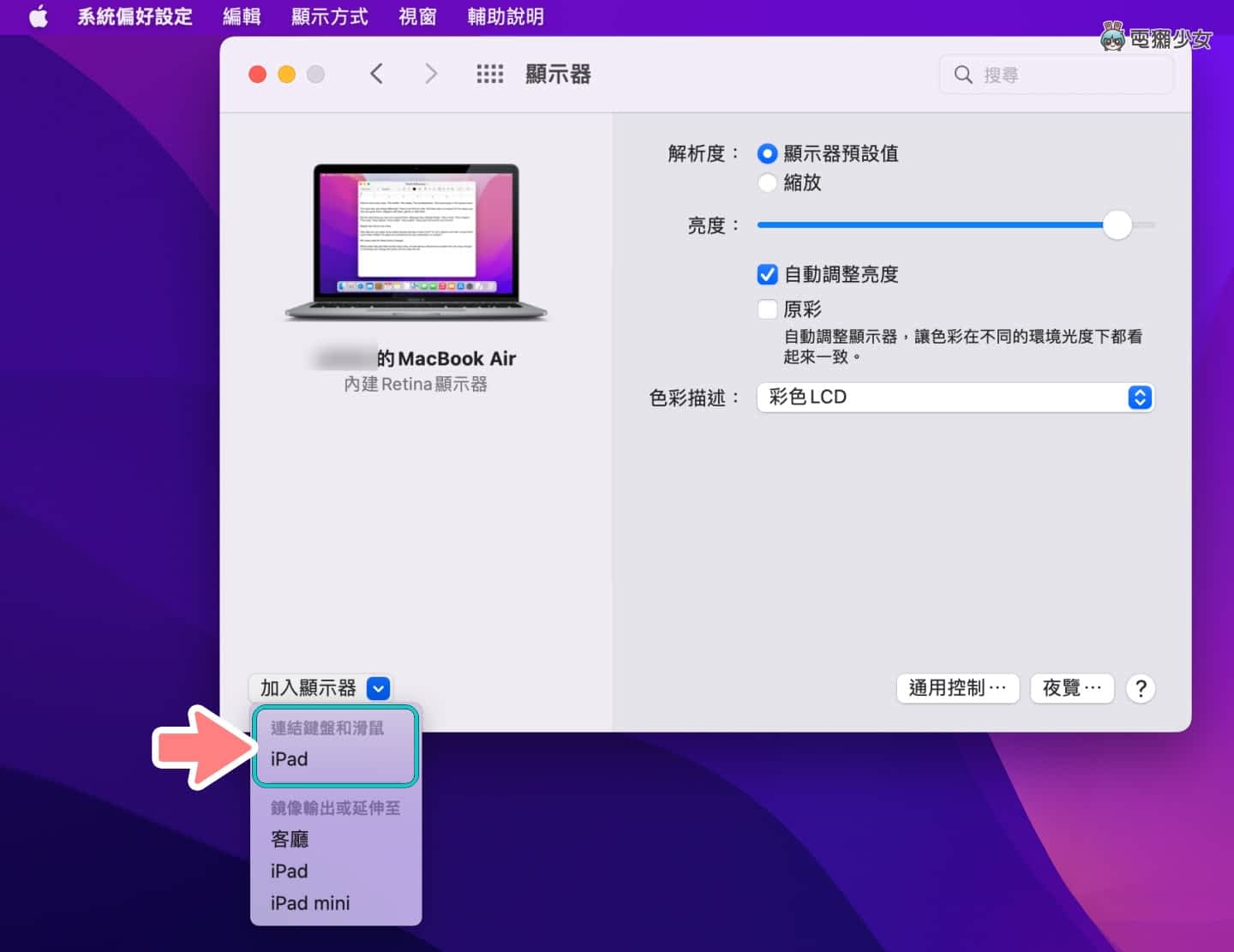Go forward with the right chevron
1234x952 pixels.
click(x=431, y=75)
